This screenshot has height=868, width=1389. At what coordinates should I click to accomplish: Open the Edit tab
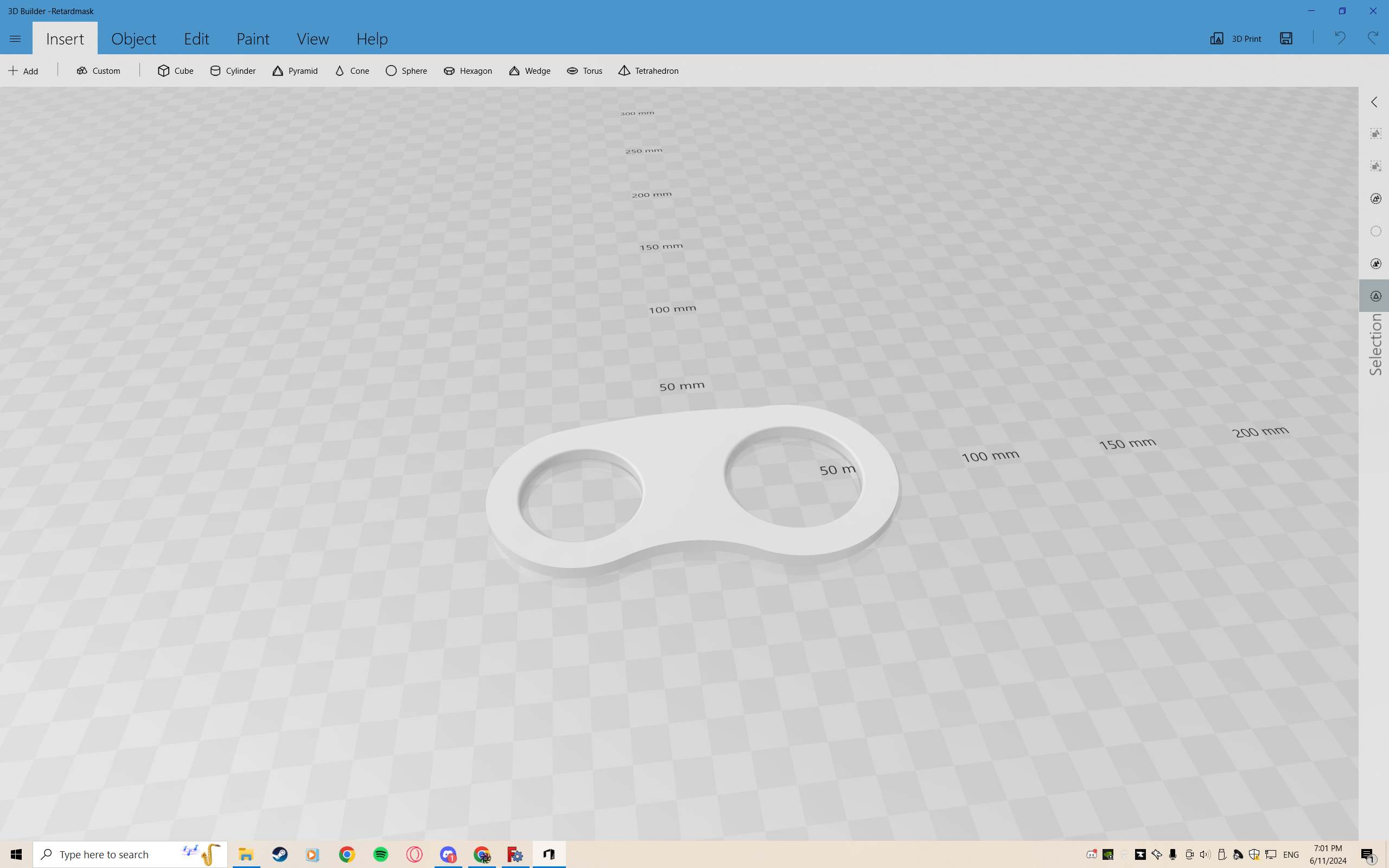pos(196,39)
